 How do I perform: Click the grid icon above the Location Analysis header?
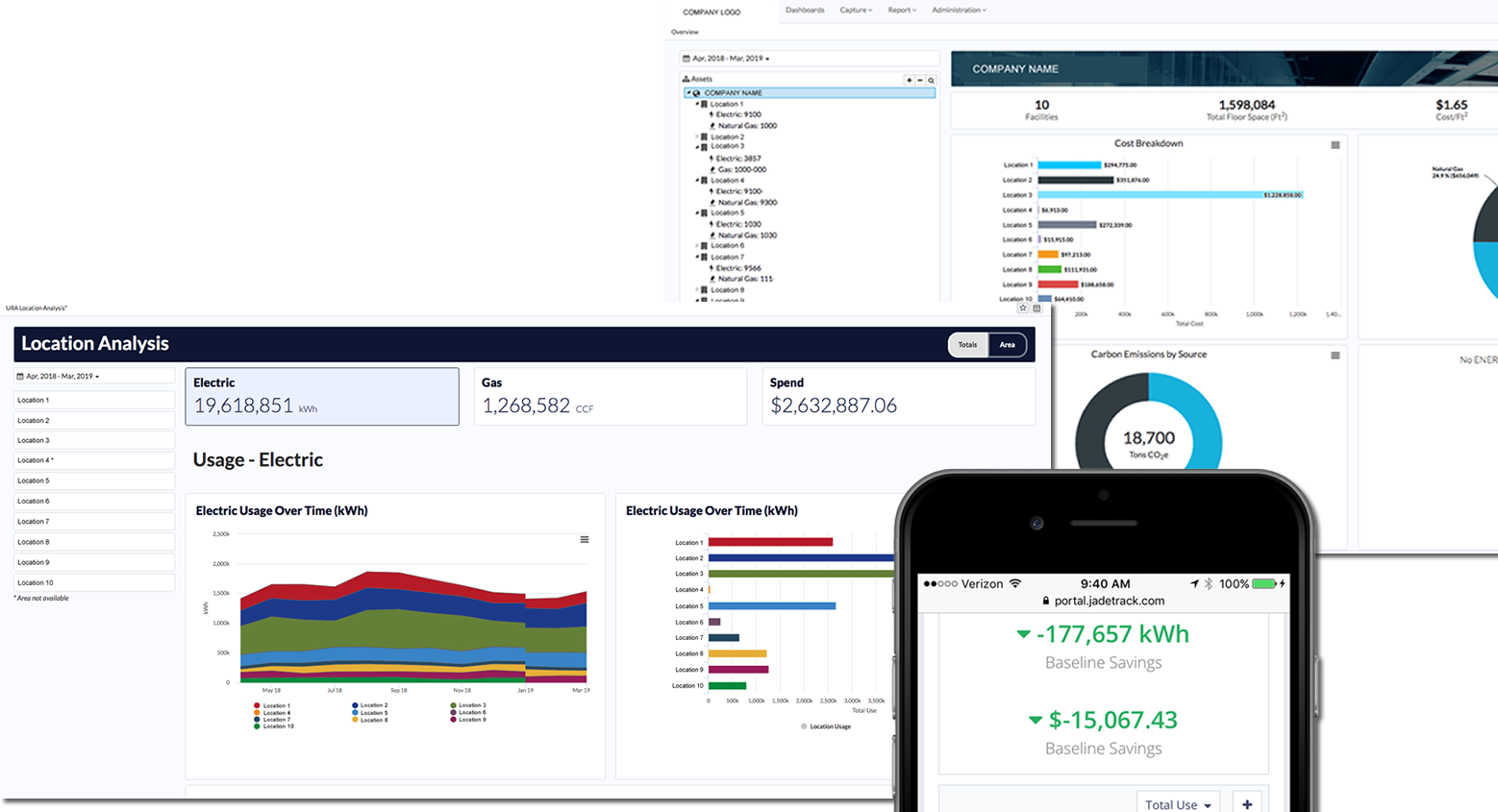click(x=1036, y=308)
